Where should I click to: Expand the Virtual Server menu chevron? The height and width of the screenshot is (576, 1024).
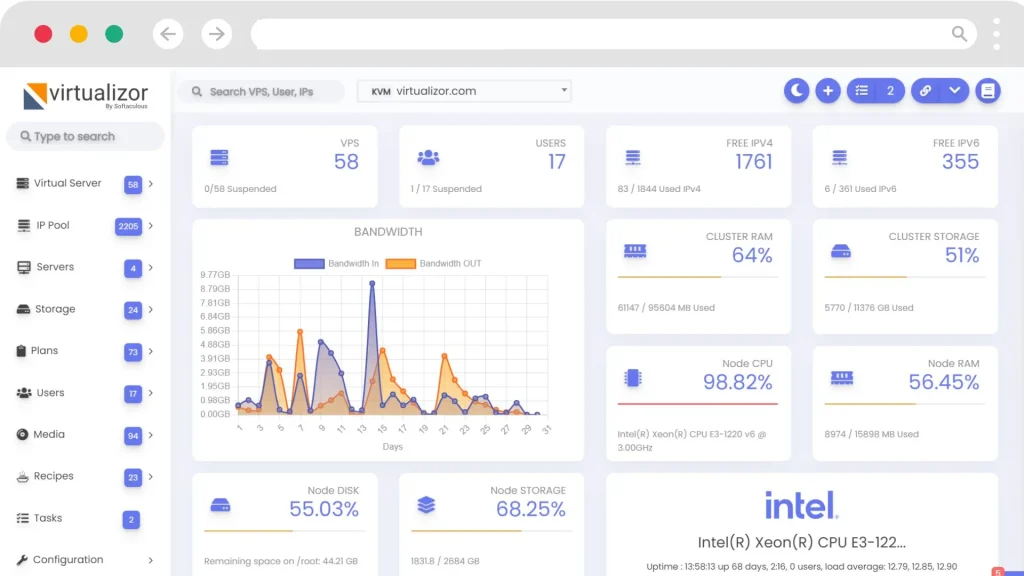[x=151, y=184]
